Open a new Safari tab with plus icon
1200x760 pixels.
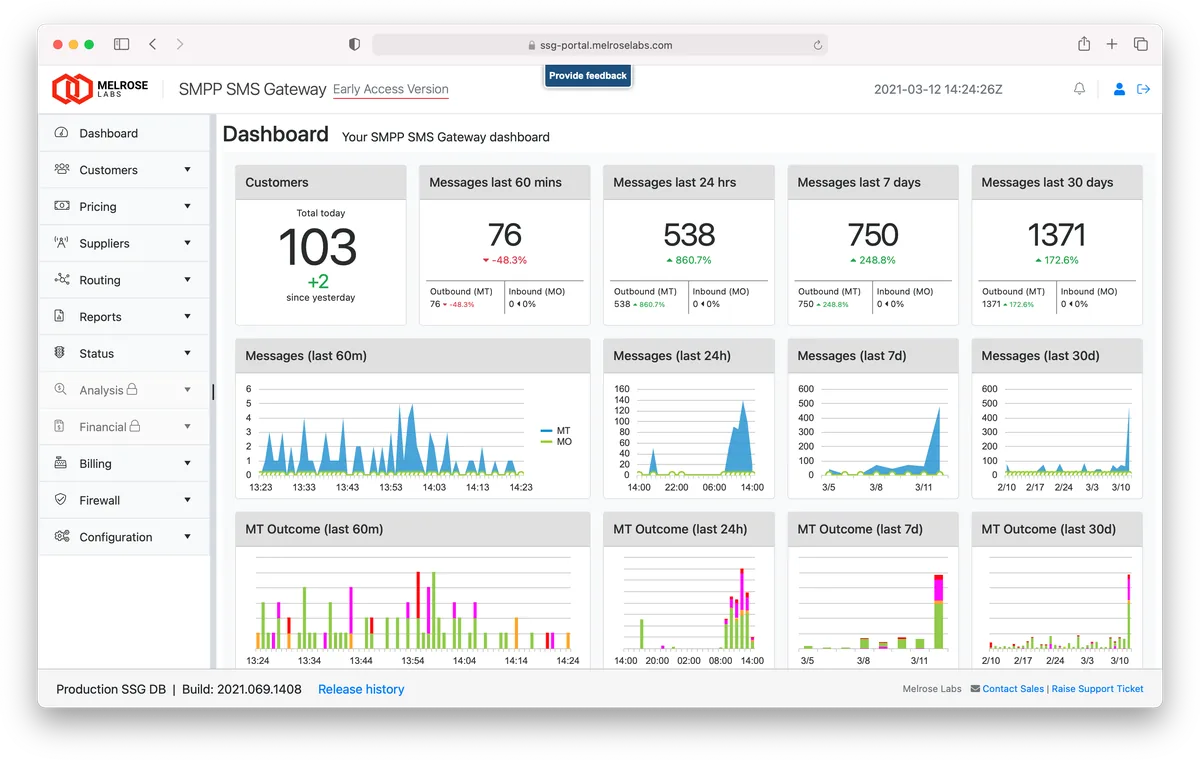pyautogui.click(x=1112, y=44)
